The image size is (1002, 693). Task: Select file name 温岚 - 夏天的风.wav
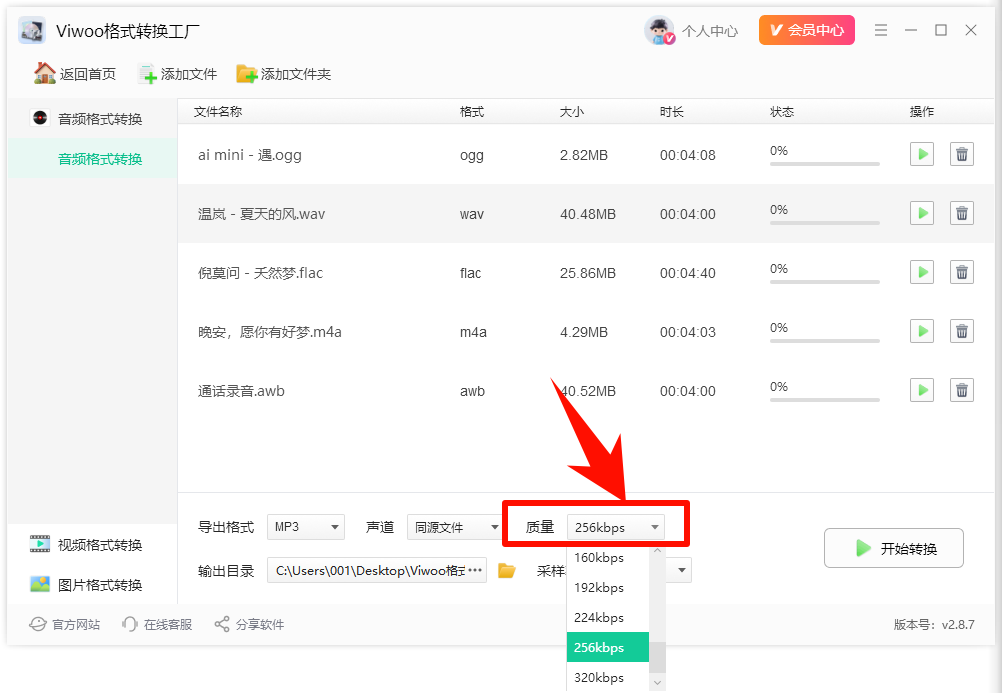[261, 214]
